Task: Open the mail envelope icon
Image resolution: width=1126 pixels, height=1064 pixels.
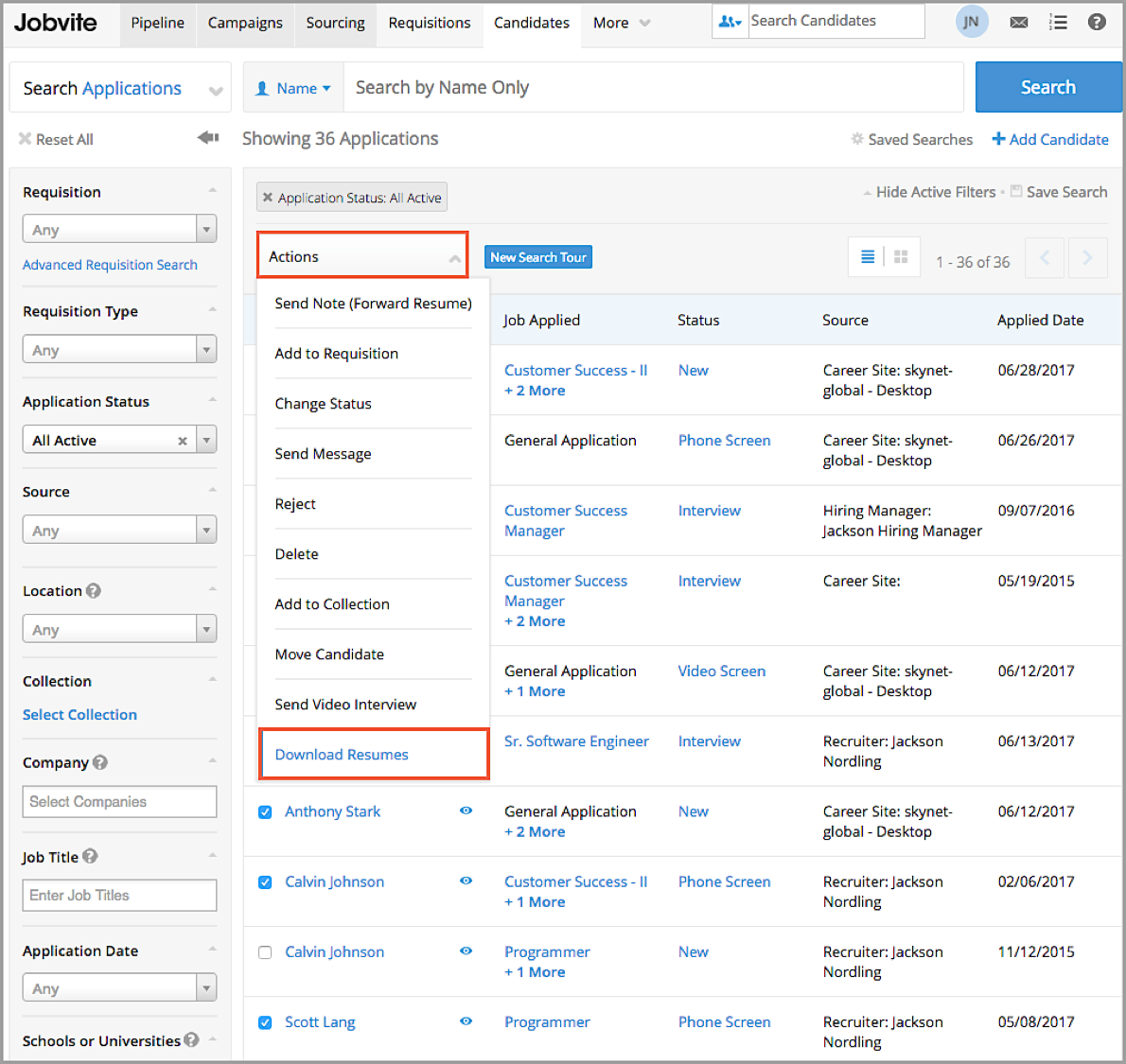Action: 1018,23
